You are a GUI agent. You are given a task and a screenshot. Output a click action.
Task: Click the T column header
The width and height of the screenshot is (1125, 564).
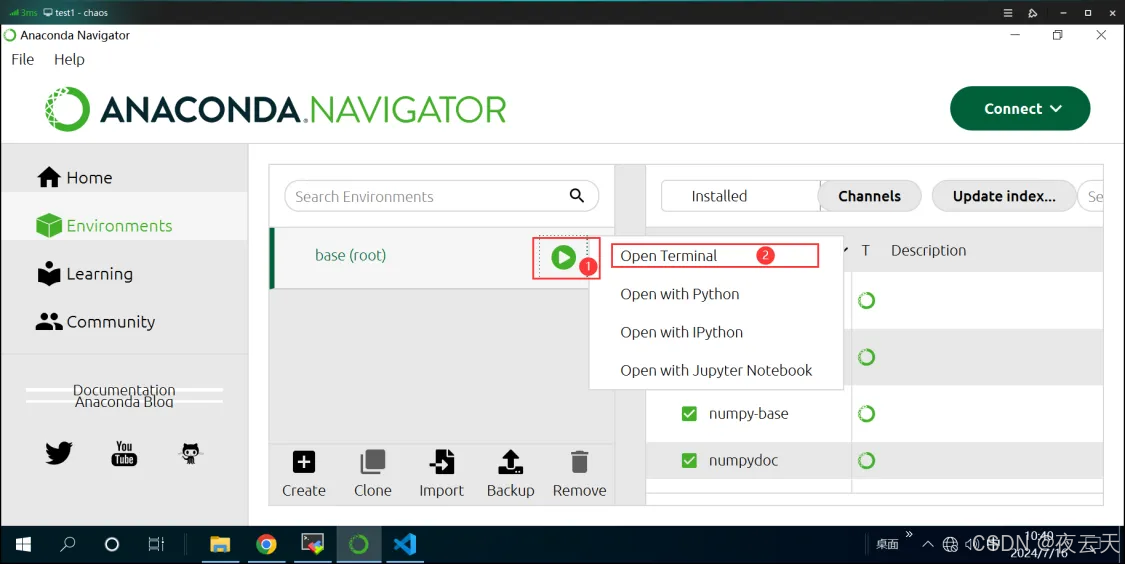pyautogui.click(x=865, y=250)
